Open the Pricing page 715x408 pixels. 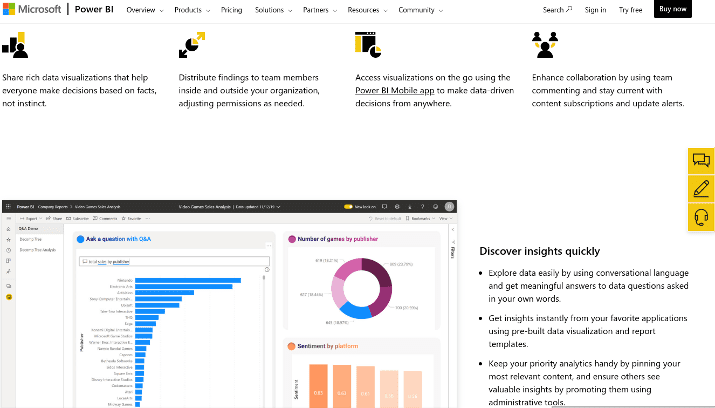(231, 10)
